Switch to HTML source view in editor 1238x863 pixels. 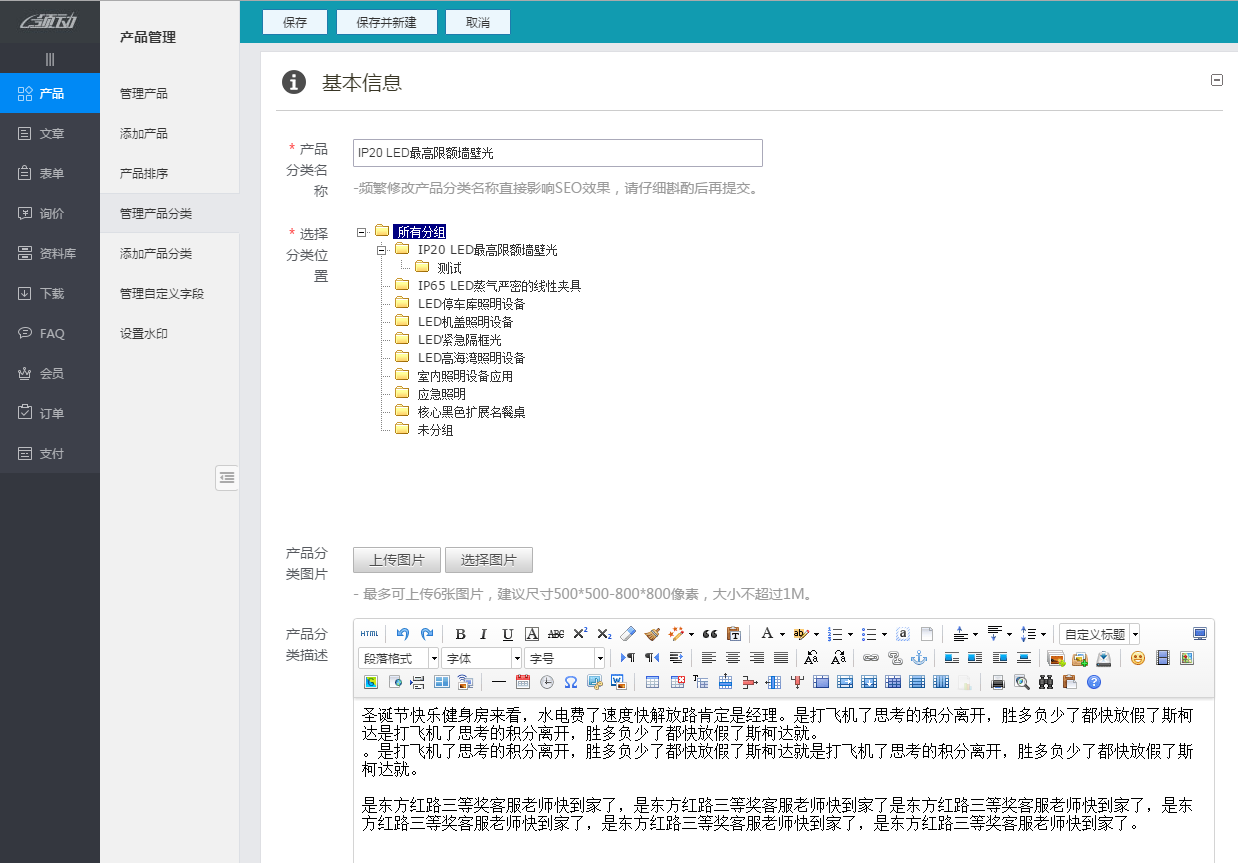[369, 633]
